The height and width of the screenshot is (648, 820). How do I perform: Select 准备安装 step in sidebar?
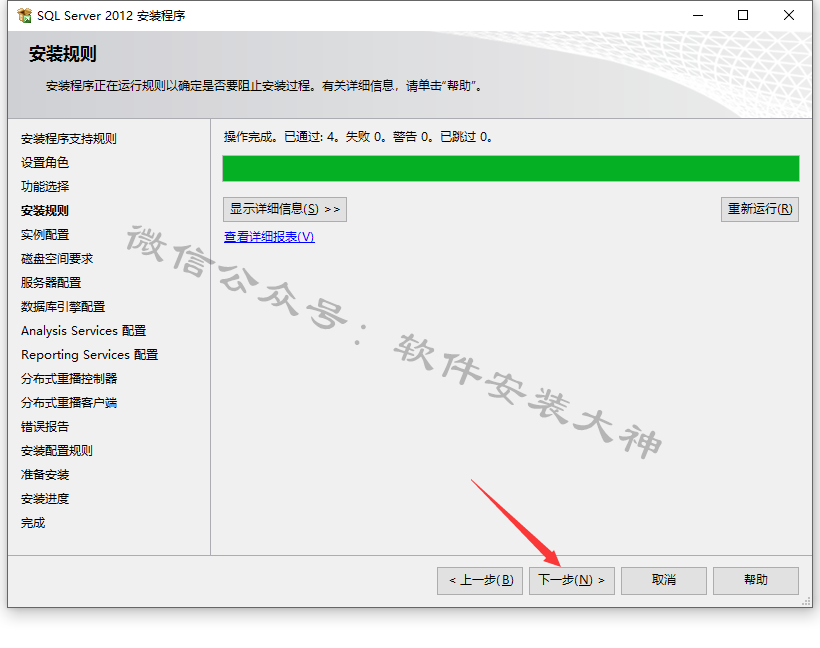tap(45, 475)
